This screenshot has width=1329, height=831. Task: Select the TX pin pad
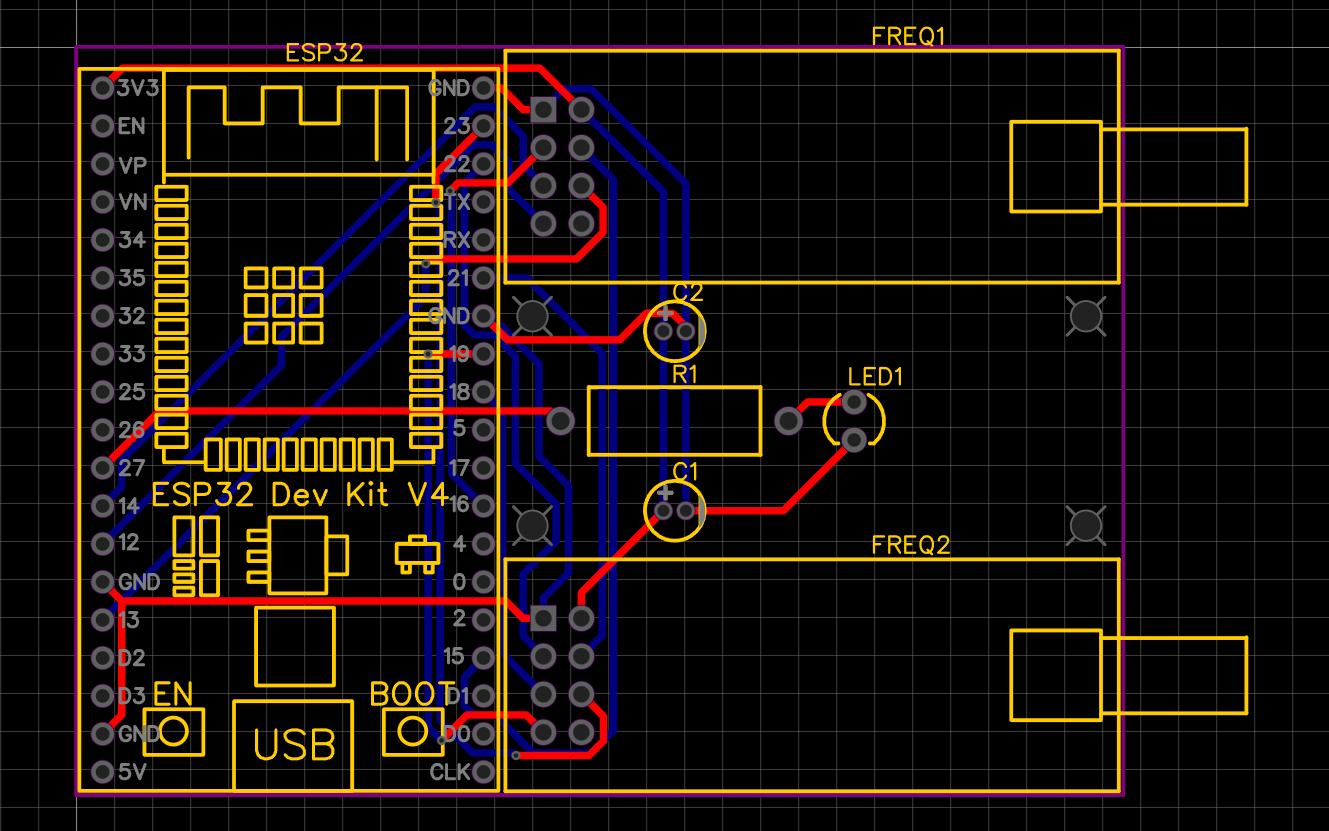(484, 202)
